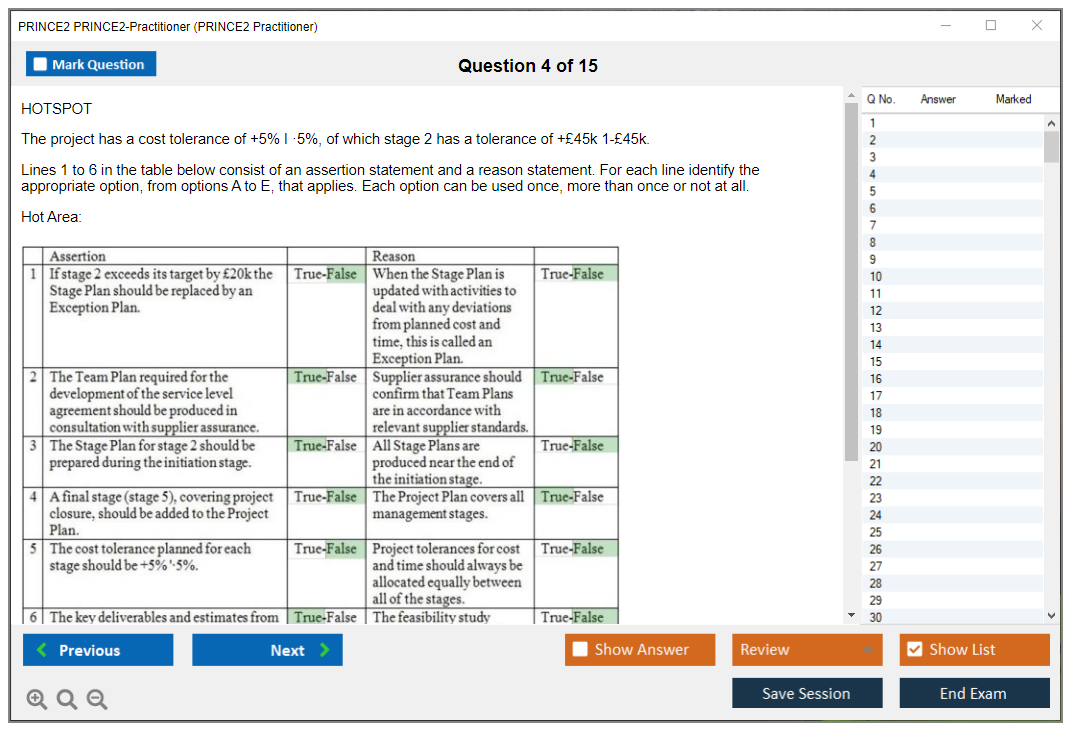1075x735 pixels.
Task: Select False for reason in line 3
Action: [x=588, y=446]
